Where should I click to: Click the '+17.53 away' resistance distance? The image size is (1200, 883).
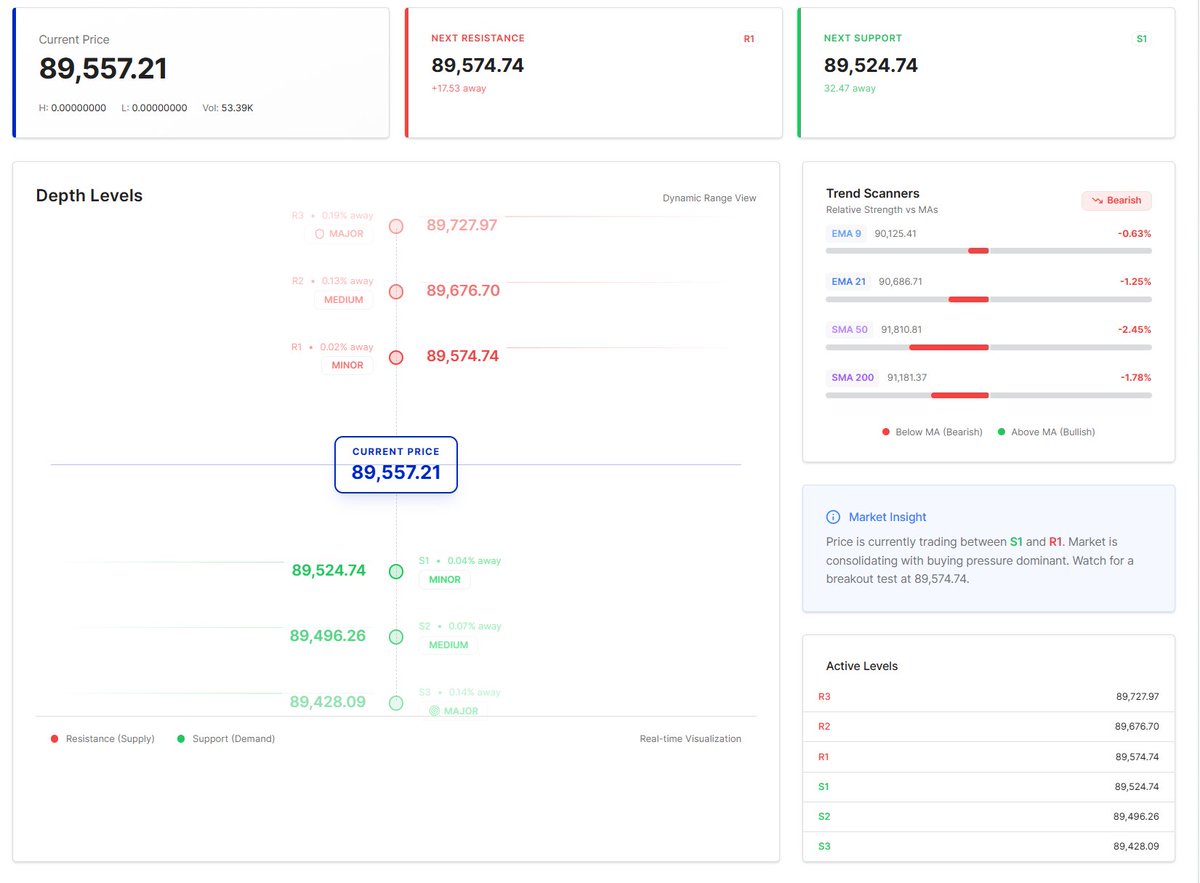point(459,88)
